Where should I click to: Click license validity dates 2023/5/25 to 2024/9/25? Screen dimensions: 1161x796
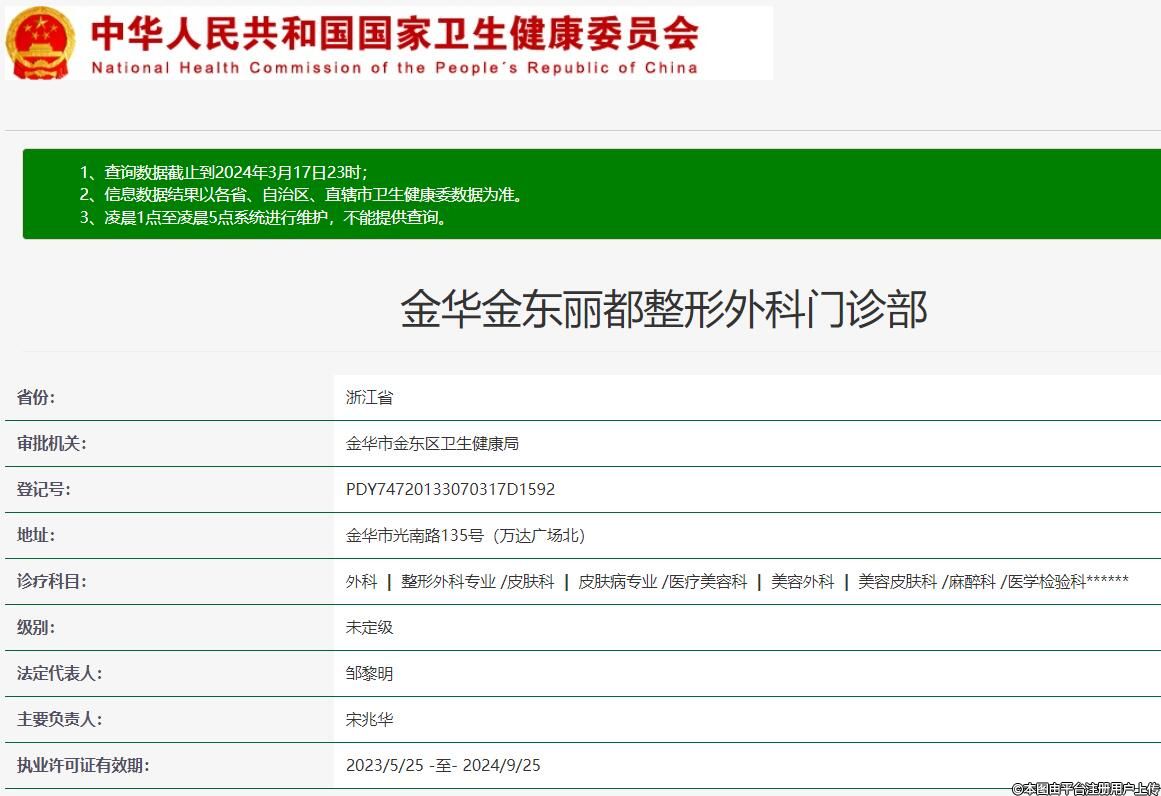(x=443, y=765)
